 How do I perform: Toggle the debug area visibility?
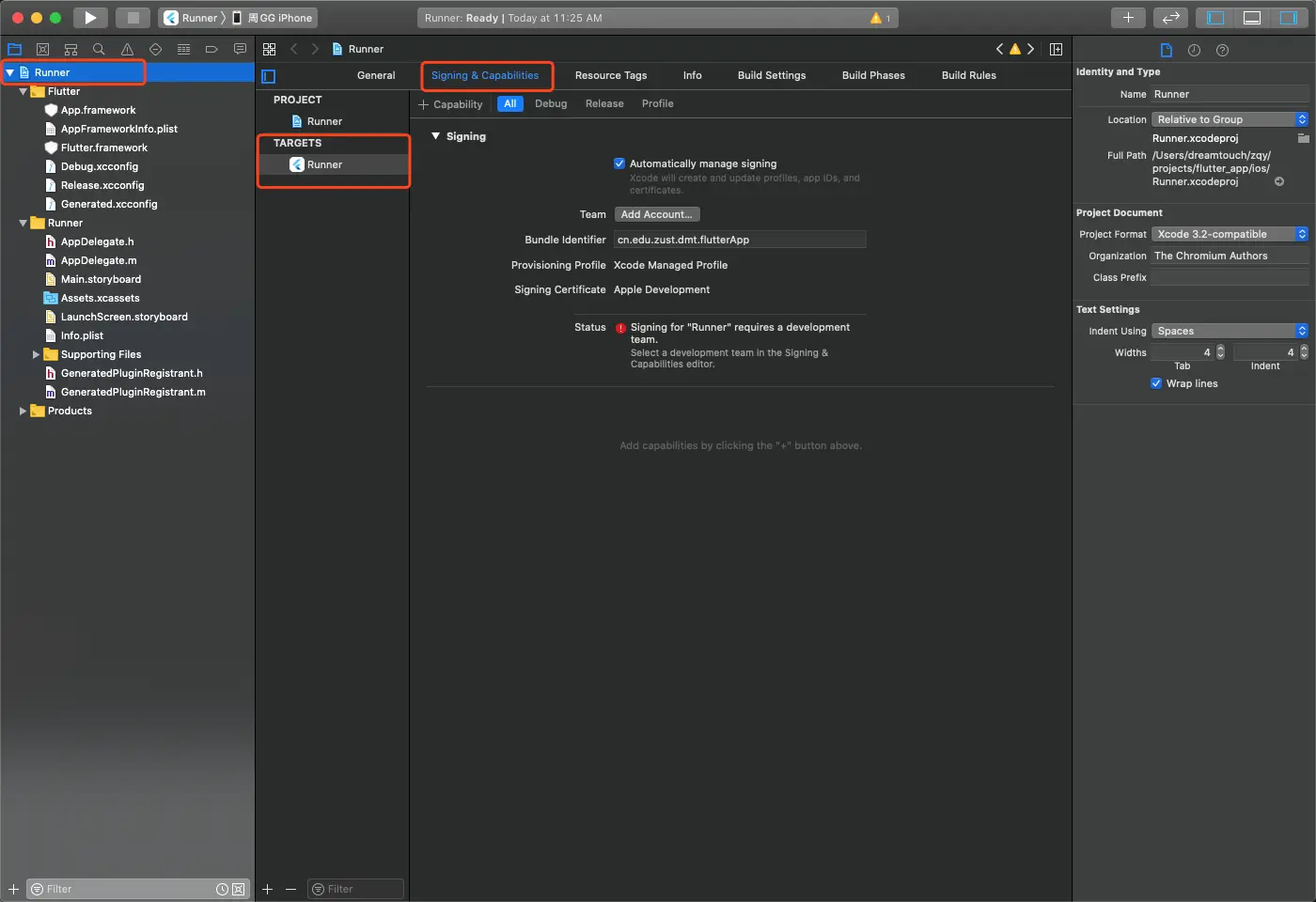tap(1252, 18)
